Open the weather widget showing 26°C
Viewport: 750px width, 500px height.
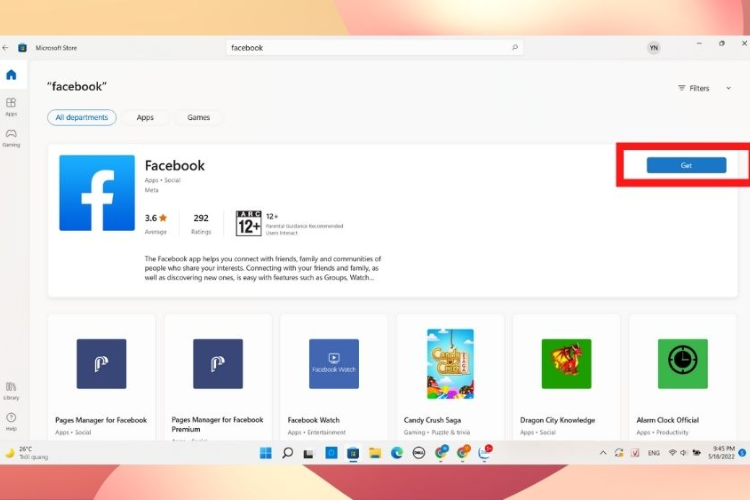tap(26, 453)
